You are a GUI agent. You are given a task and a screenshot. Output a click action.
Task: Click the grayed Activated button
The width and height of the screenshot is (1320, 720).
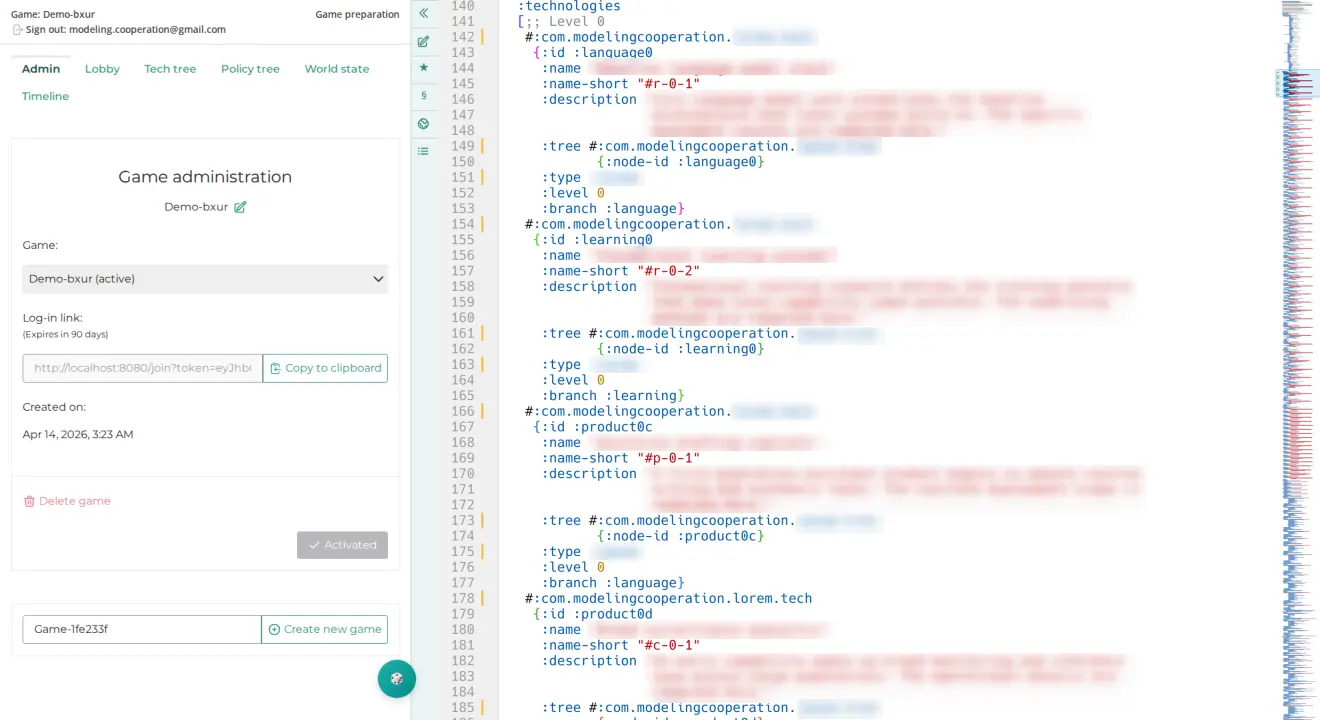coord(342,544)
